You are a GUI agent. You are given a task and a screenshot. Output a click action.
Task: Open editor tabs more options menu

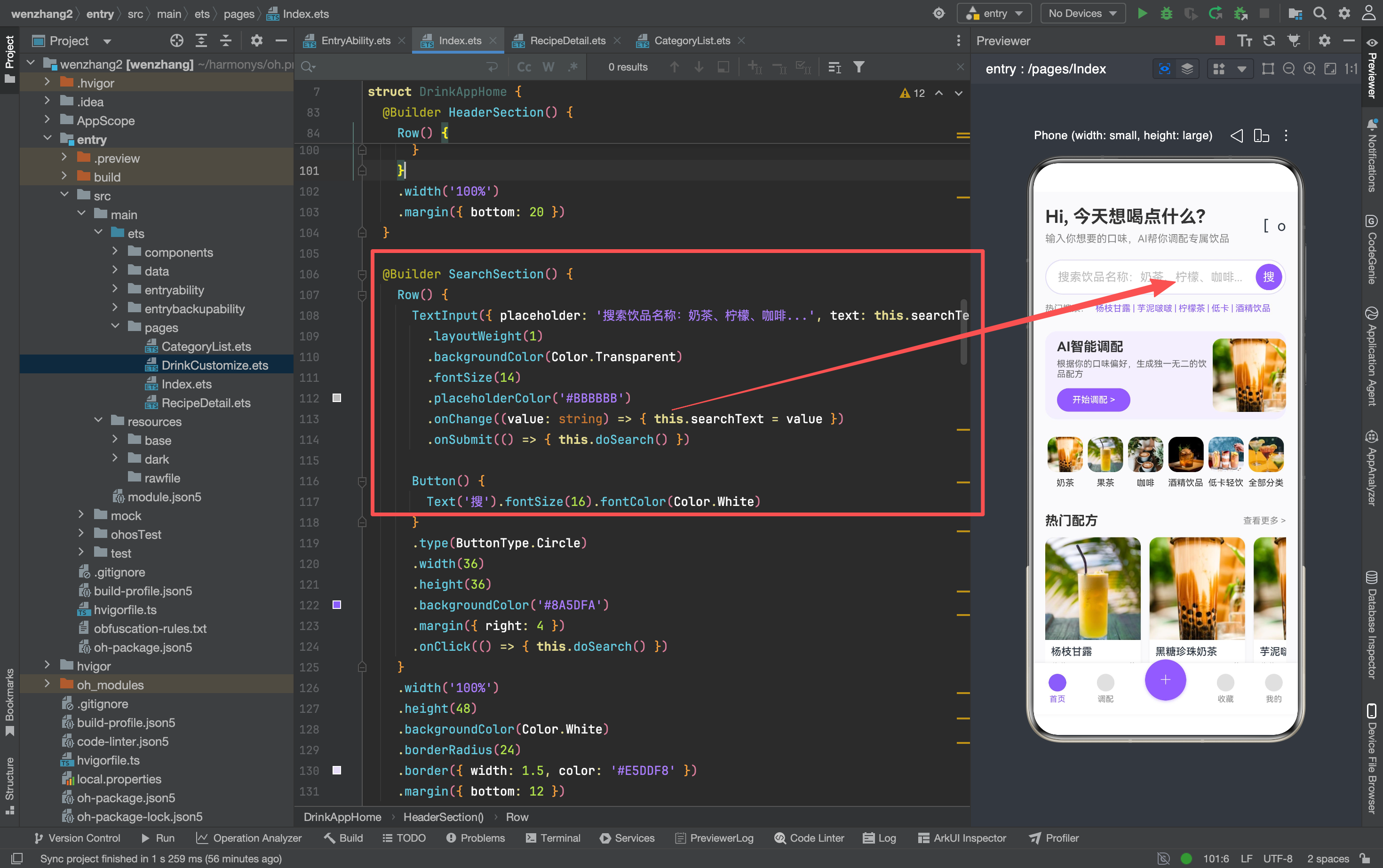(x=959, y=40)
